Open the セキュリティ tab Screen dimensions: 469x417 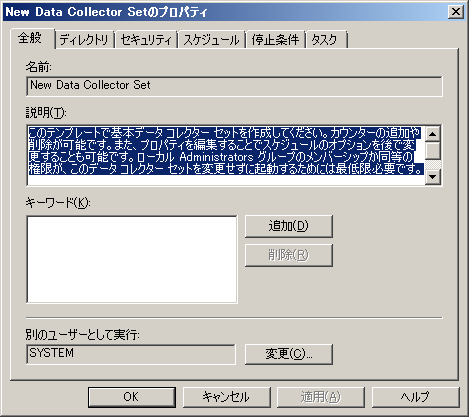(x=146, y=40)
